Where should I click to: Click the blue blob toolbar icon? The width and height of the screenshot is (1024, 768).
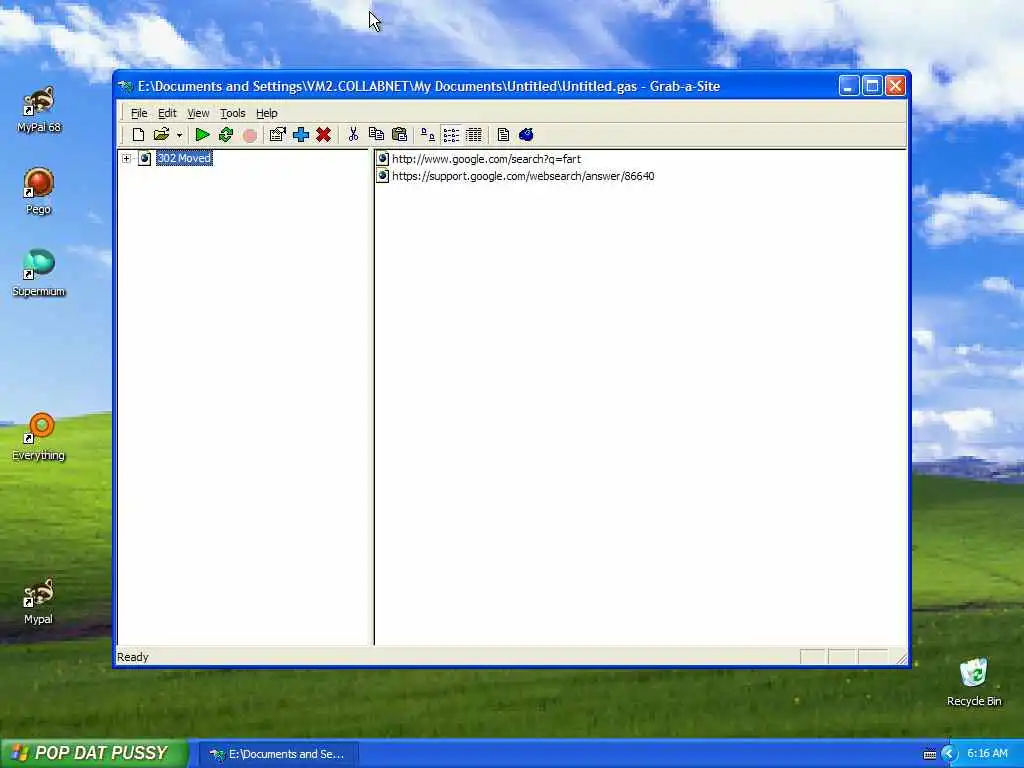click(x=526, y=135)
